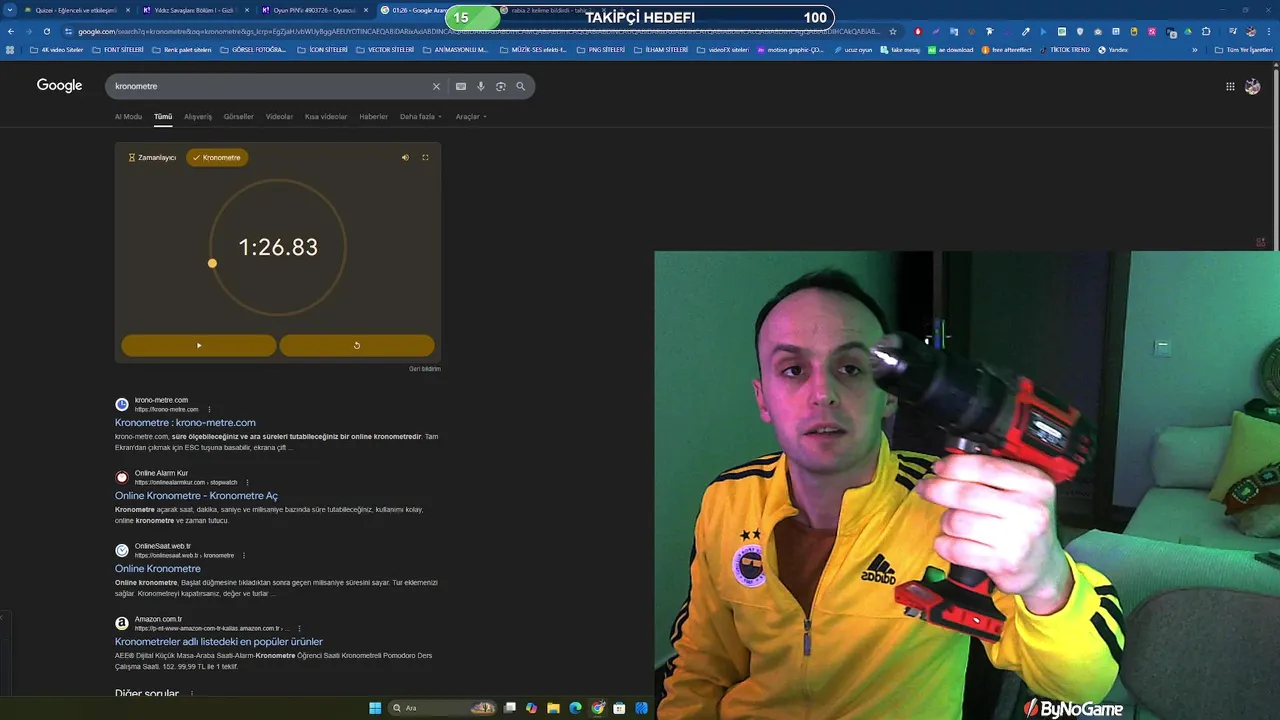Expand the Daha fazla dropdown
1280x720 pixels.
click(420, 116)
